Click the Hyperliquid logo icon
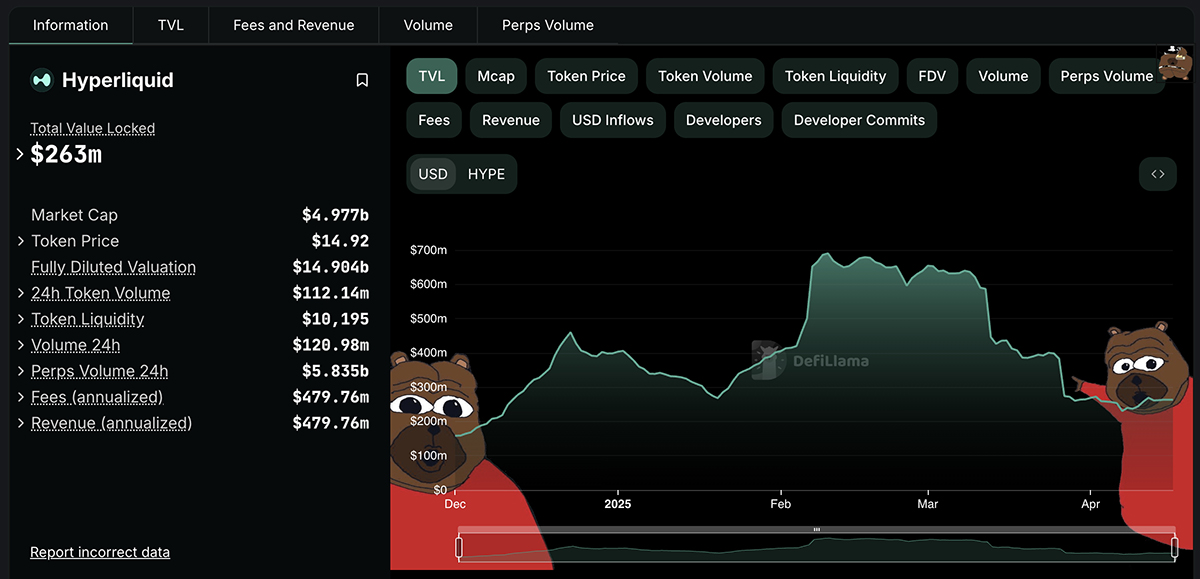The image size is (1200, 579). click(x=42, y=80)
